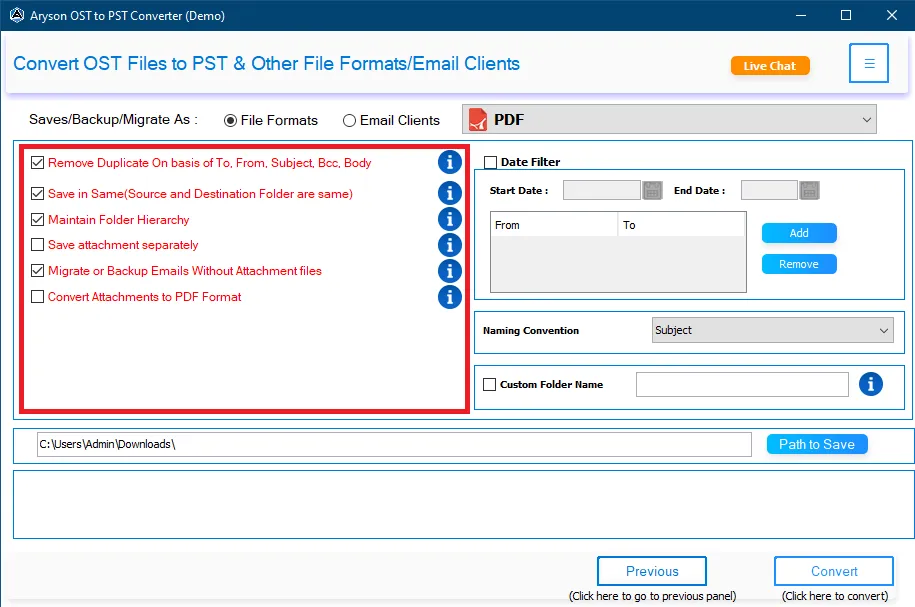915x607 pixels.
Task: Click the Add date range button
Action: coord(799,233)
